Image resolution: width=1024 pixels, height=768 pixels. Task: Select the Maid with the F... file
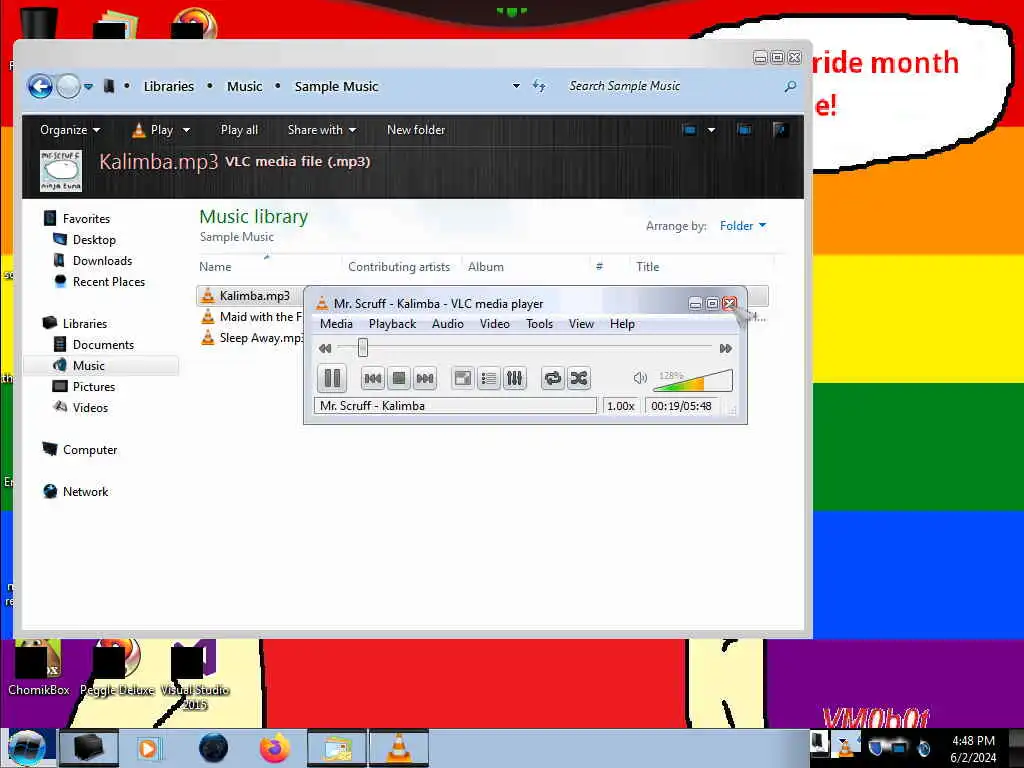pyautogui.click(x=252, y=317)
